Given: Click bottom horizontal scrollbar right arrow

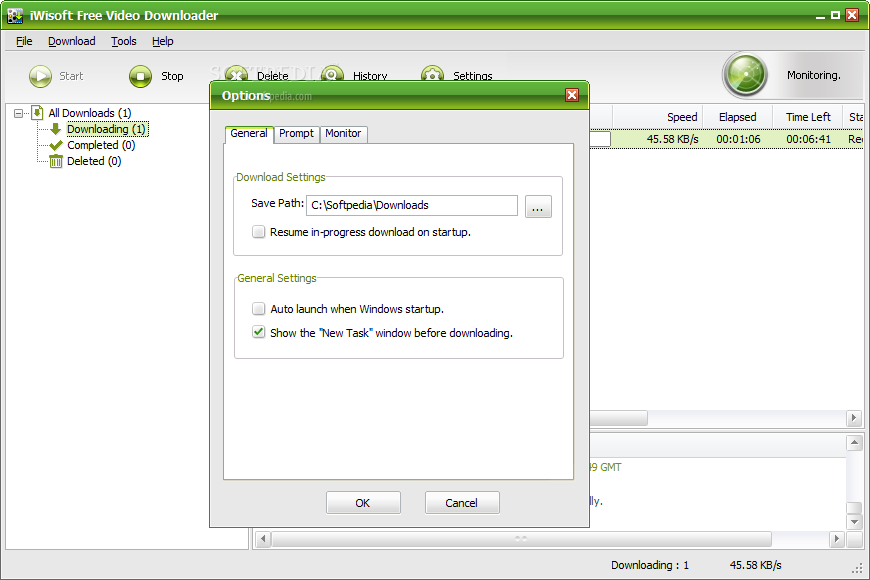Looking at the screenshot, I should (x=837, y=538).
